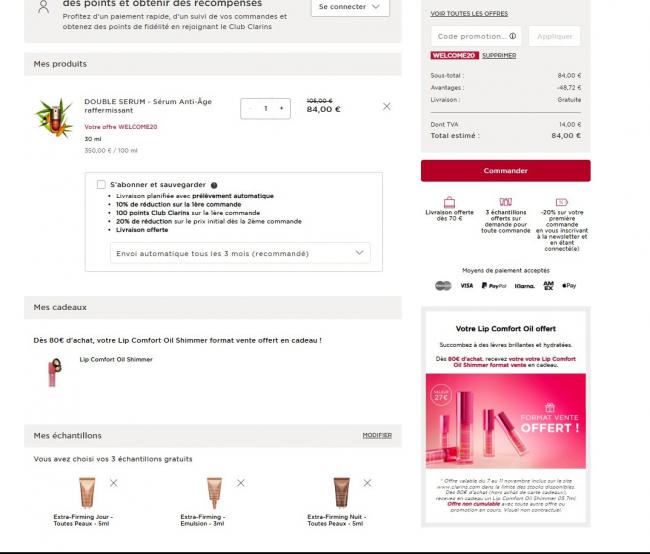
Task: Click the 3 échantillons offerts icon
Action: pos(505,202)
